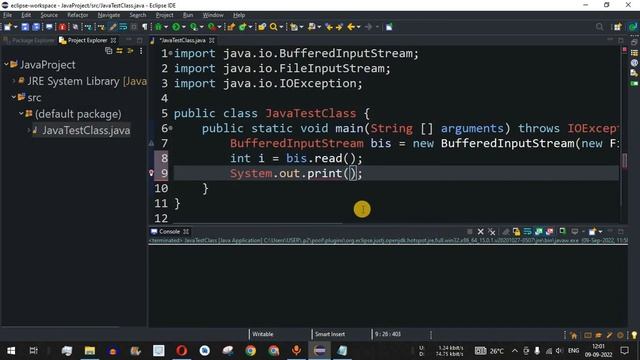640x360 pixels.
Task: Expand JRE System Library node
Action: click(x=13, y=81)
